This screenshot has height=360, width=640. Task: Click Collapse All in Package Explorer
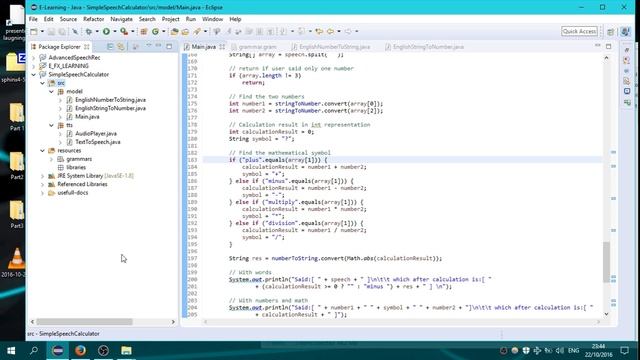(x=110, y=47)
